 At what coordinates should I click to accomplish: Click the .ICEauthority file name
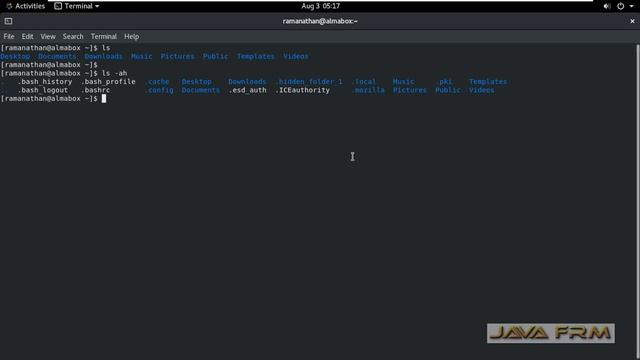(x=302, y=90)
